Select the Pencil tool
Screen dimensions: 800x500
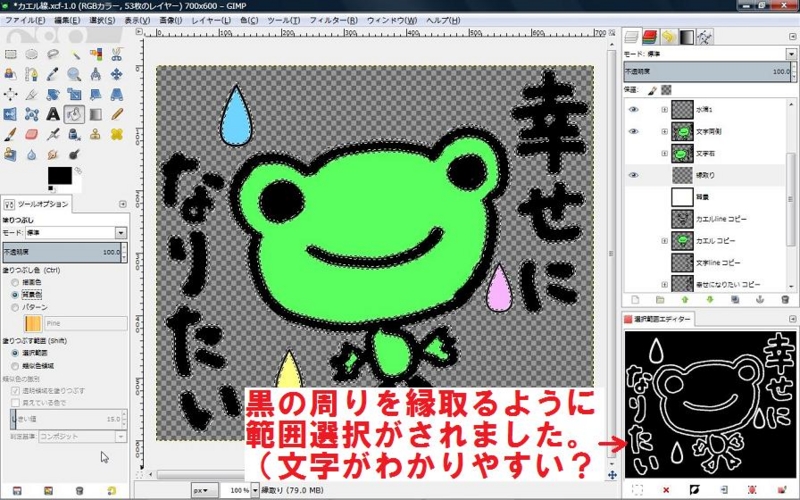click(117, 114)
